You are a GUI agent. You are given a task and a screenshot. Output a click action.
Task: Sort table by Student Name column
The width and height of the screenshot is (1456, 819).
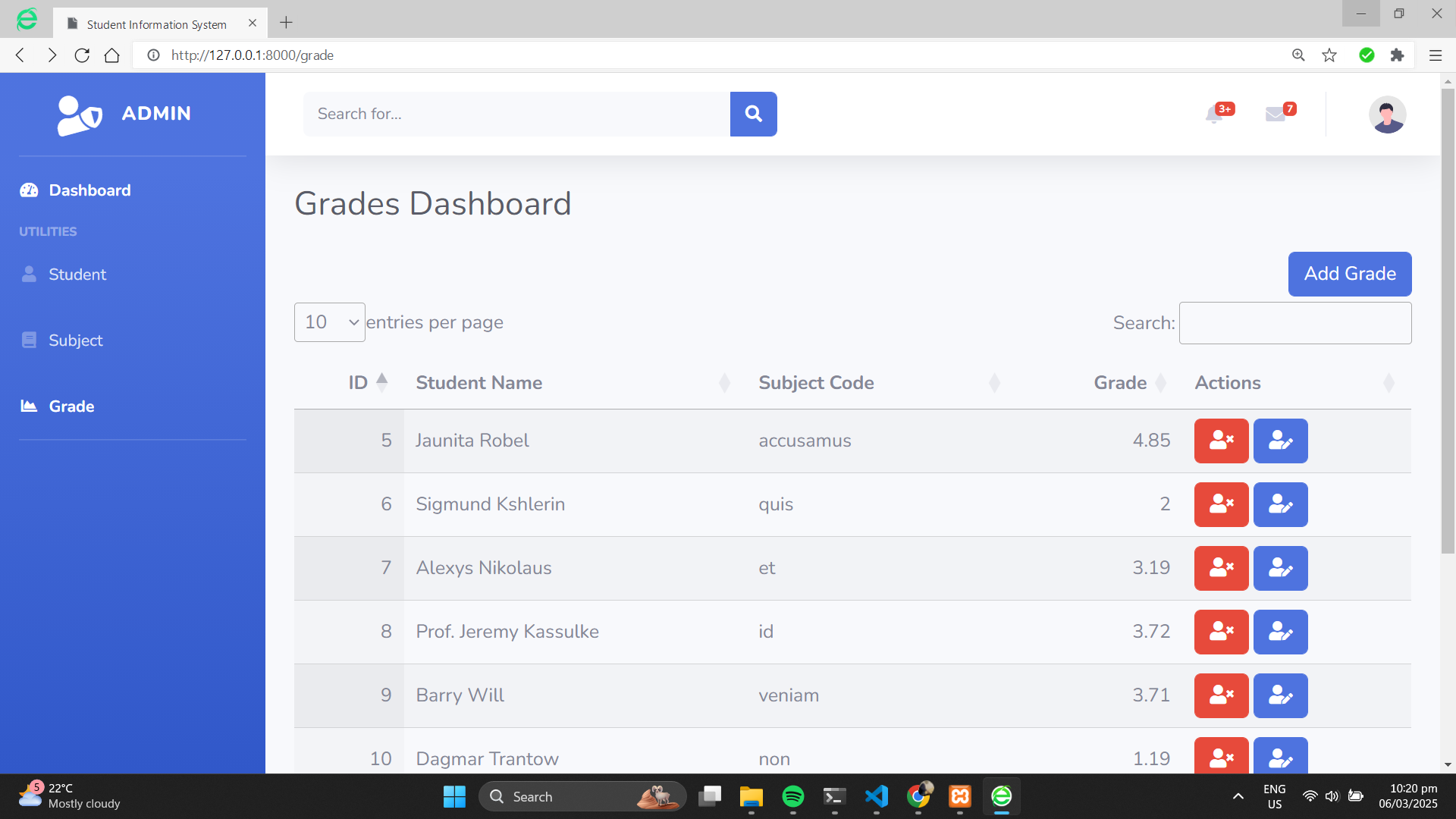(479, 383)
